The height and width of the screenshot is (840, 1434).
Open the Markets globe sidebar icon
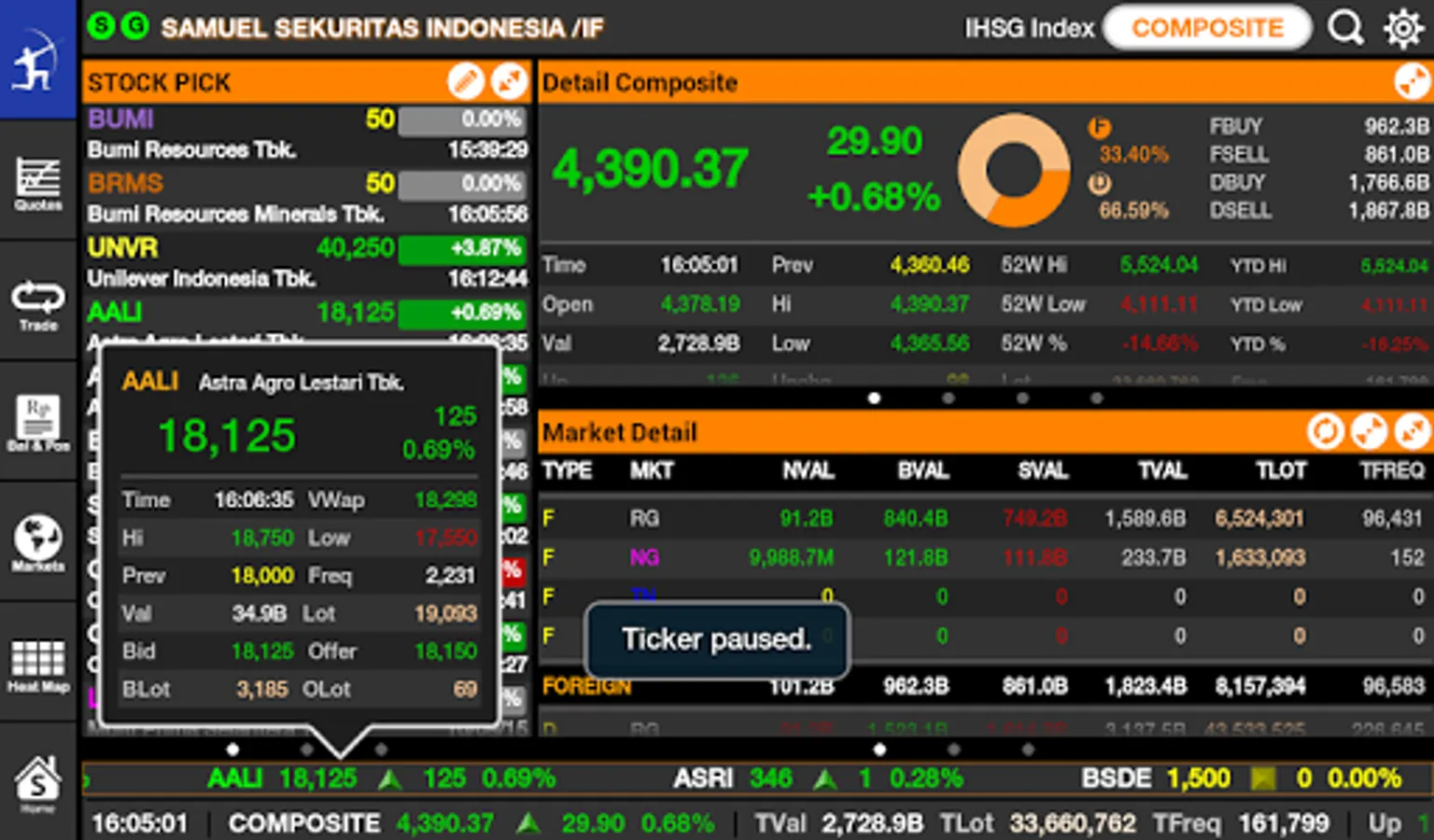point(37,543)
